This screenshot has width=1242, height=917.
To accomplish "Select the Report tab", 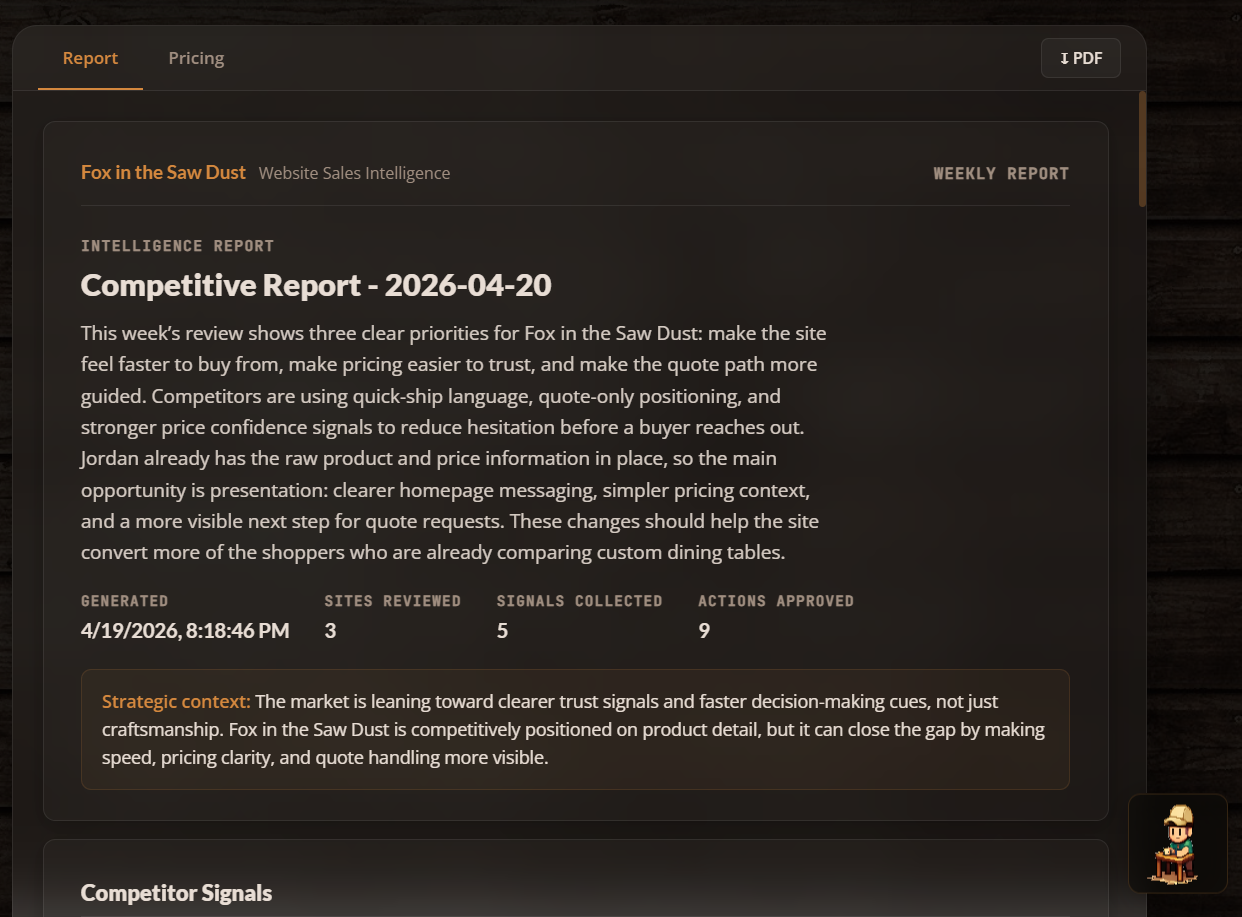I will [90, 58].
